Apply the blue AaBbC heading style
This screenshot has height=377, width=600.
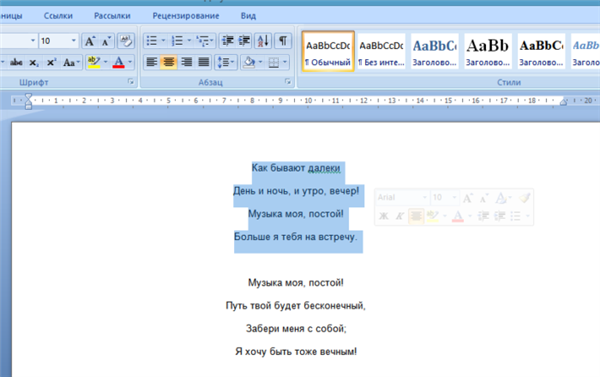tap(435, 52)
